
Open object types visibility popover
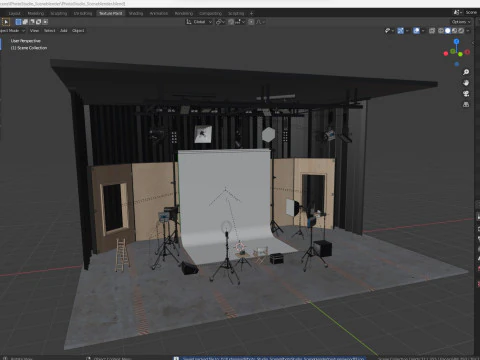[x=389, y=31]
